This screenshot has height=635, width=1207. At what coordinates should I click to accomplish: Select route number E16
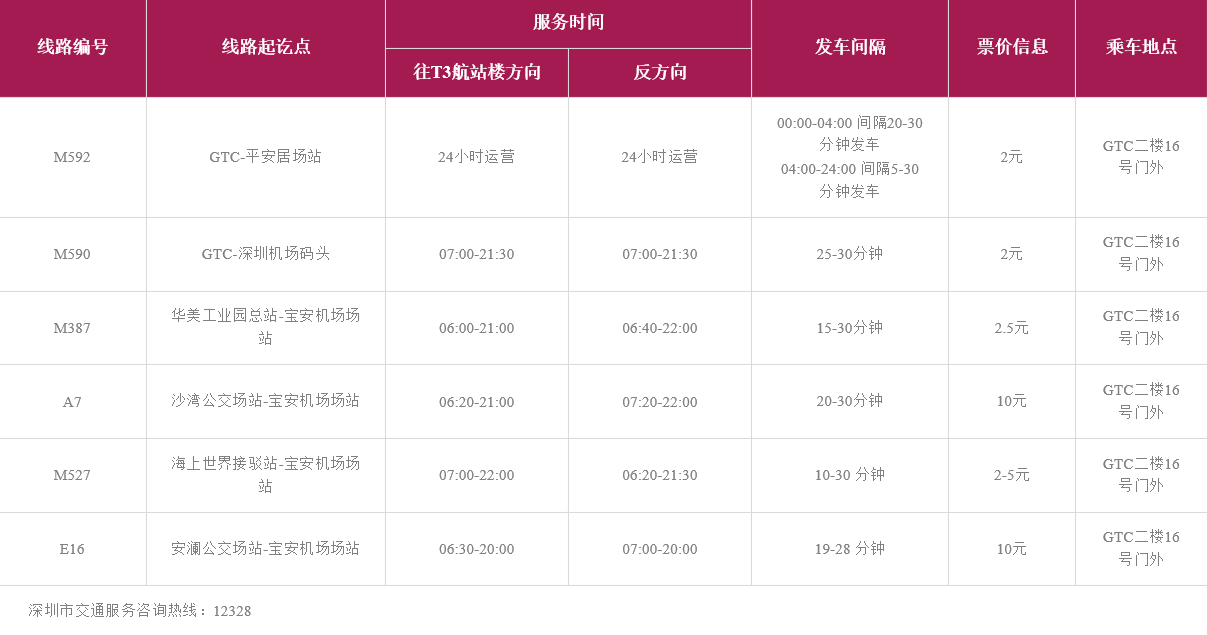click(72, 549)
